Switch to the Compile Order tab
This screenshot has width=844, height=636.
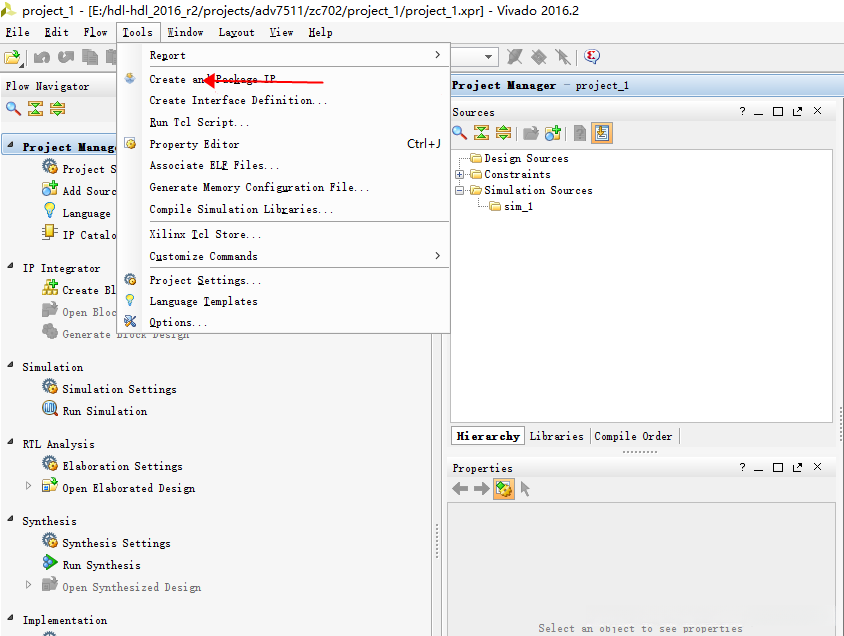[634, 436]
